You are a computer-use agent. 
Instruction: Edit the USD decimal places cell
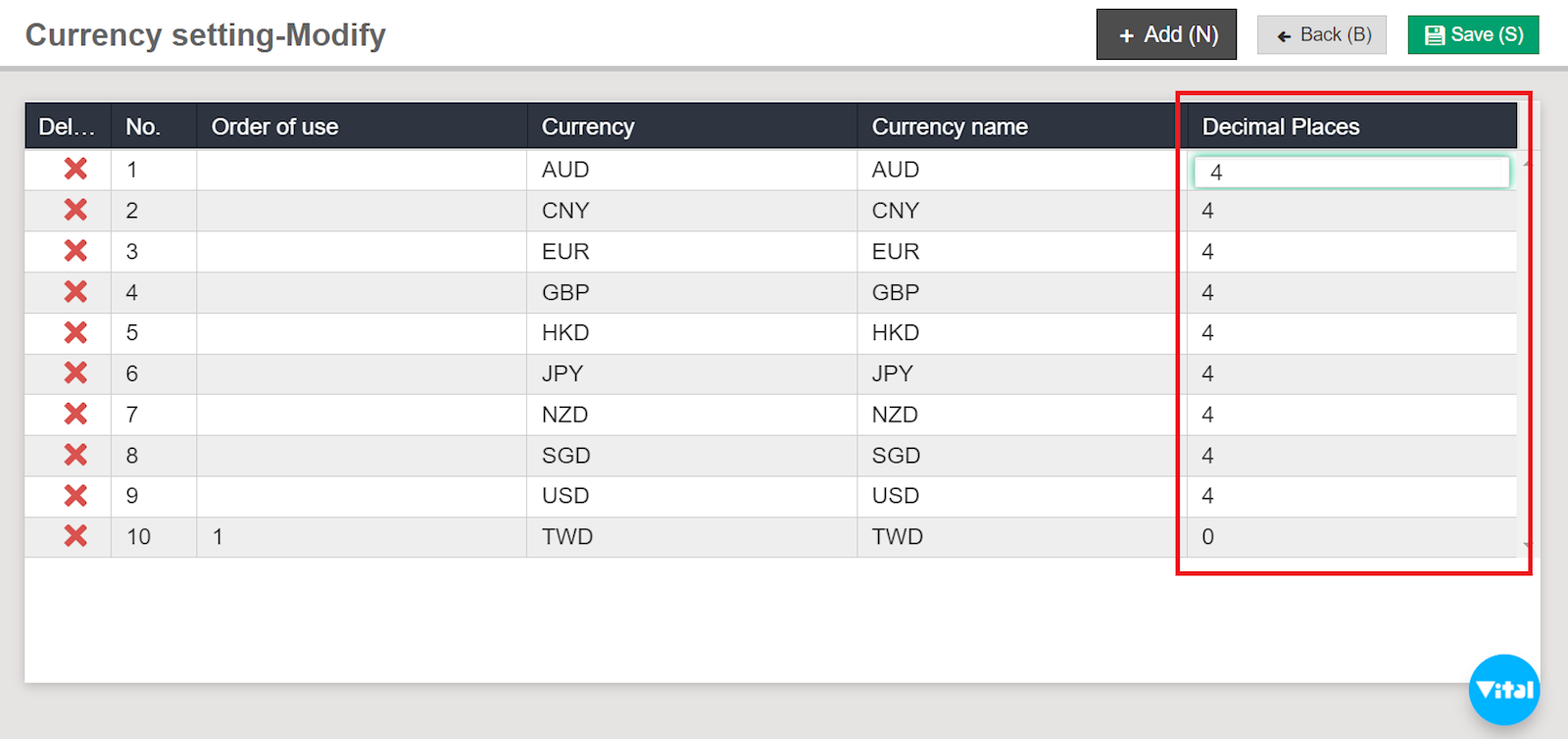coord(1350,496)
